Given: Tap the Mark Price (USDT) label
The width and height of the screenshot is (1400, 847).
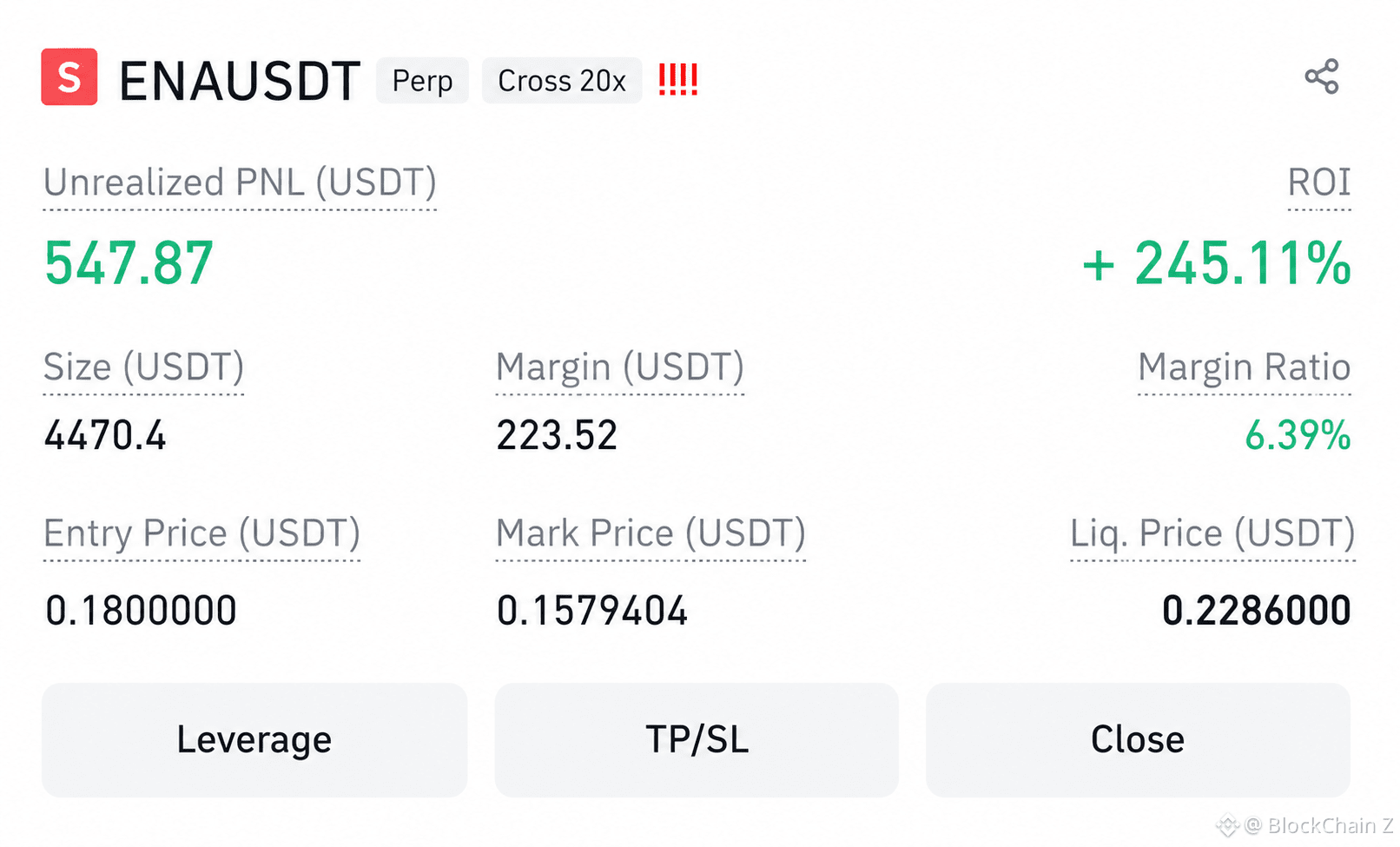Looking at the screenshot, I should (x=650, y=533).
